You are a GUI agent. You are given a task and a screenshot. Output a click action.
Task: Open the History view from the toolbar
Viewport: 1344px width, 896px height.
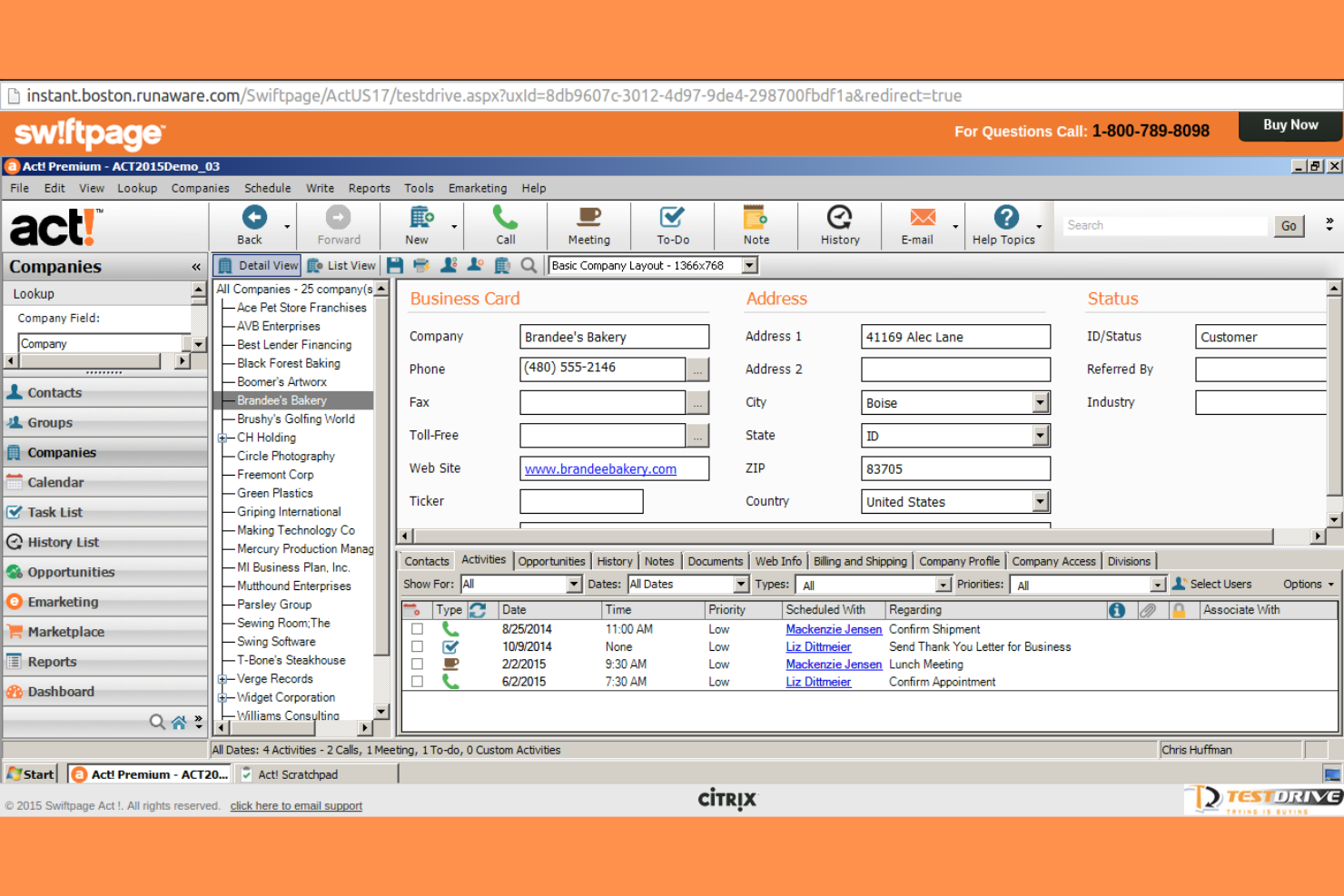coord(838,225)
